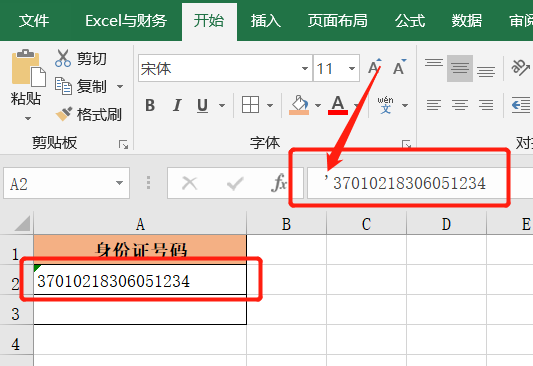Screen dimensions: 533x366
Task: Open the 页面布局 (Page Layout) tab
Action: click(337, 21)
